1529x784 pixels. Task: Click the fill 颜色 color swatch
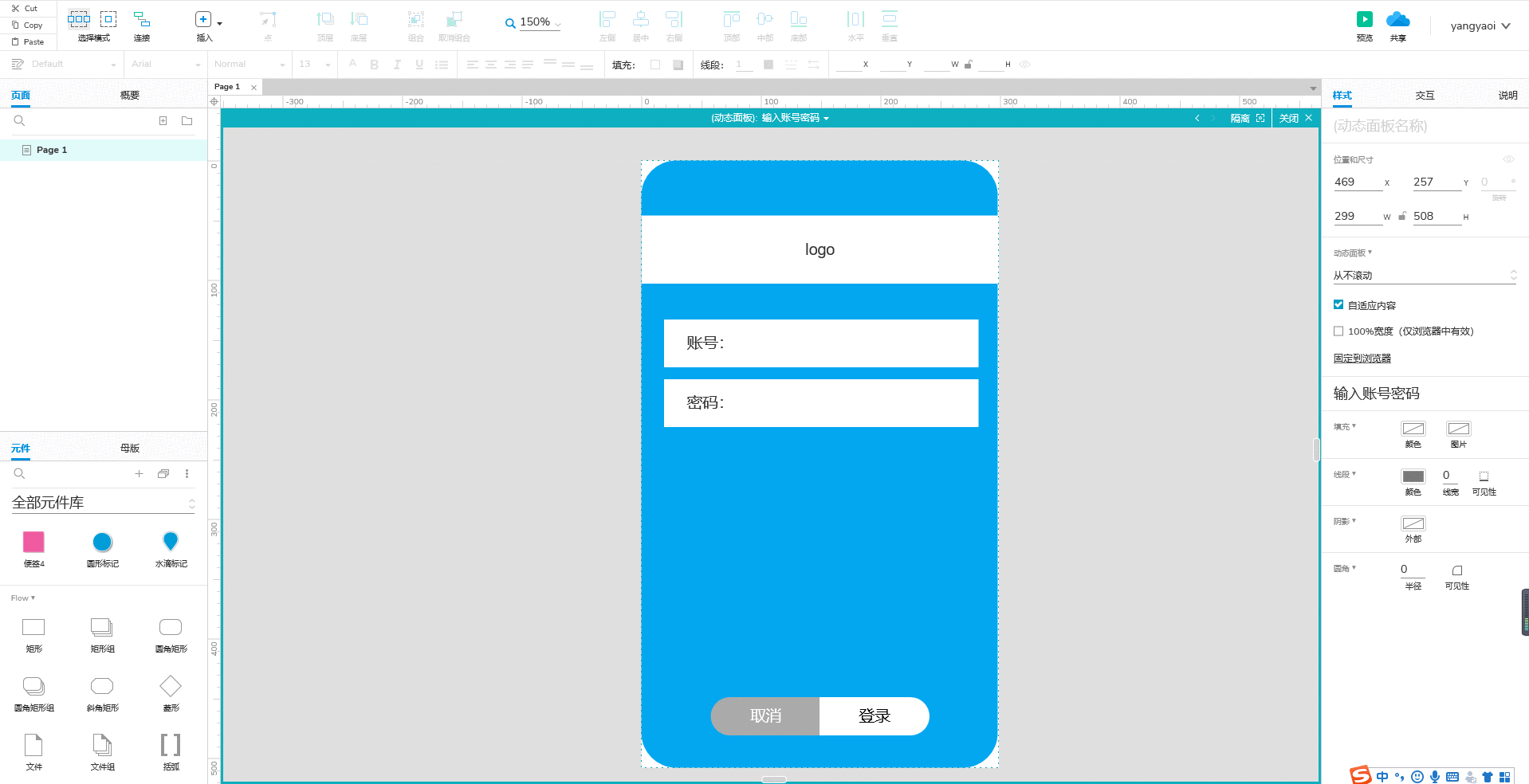coord(1413,429)
